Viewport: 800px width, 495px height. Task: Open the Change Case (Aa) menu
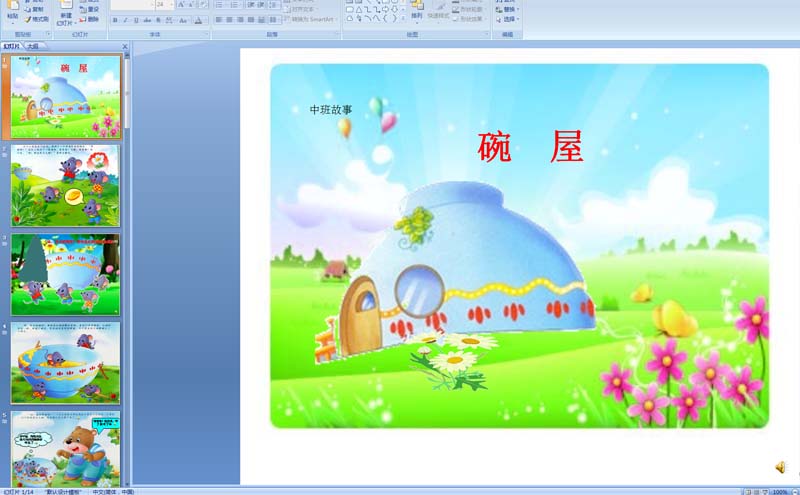(x=184, y=20)
